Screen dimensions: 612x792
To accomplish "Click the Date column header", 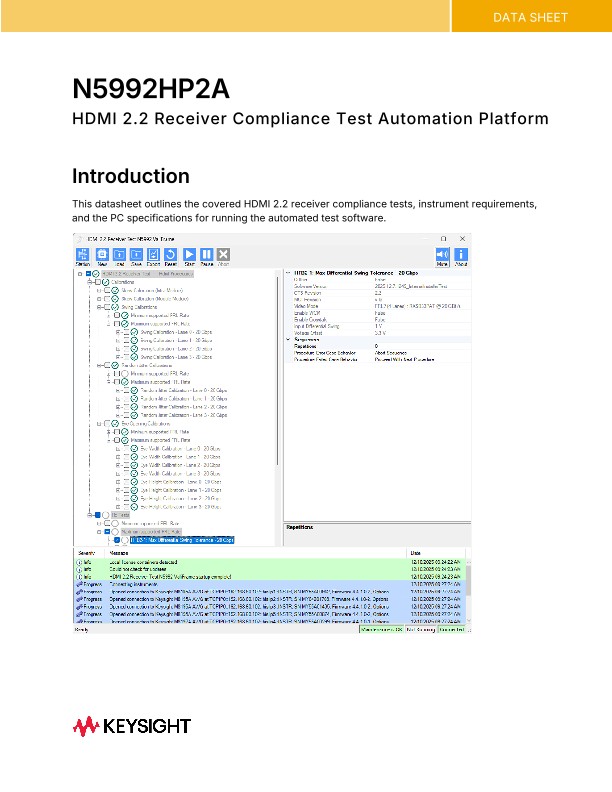I will pyautogui.click(x=416, y=553).
